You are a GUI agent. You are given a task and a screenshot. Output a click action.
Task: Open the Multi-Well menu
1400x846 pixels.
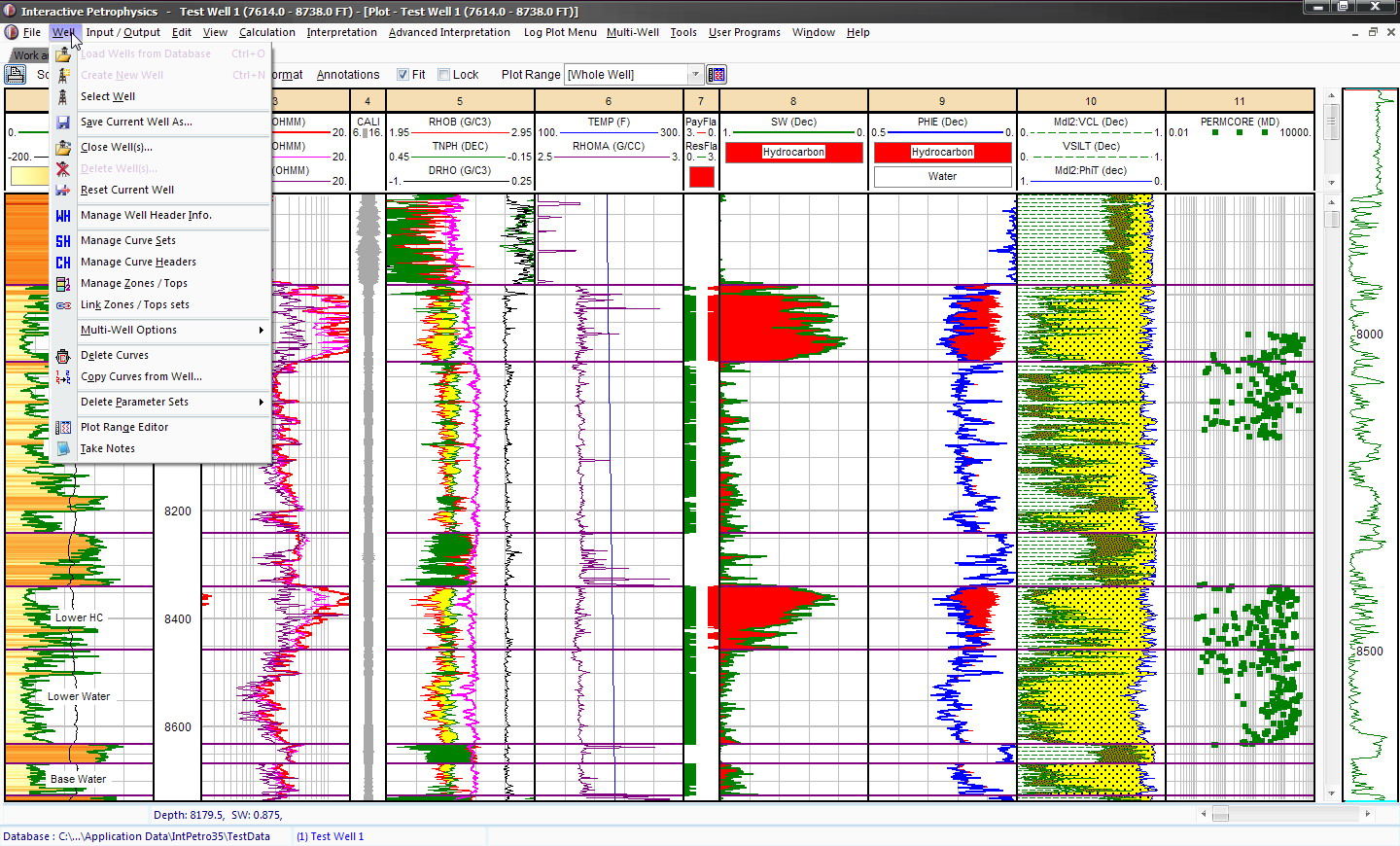[x=633, y=32]
